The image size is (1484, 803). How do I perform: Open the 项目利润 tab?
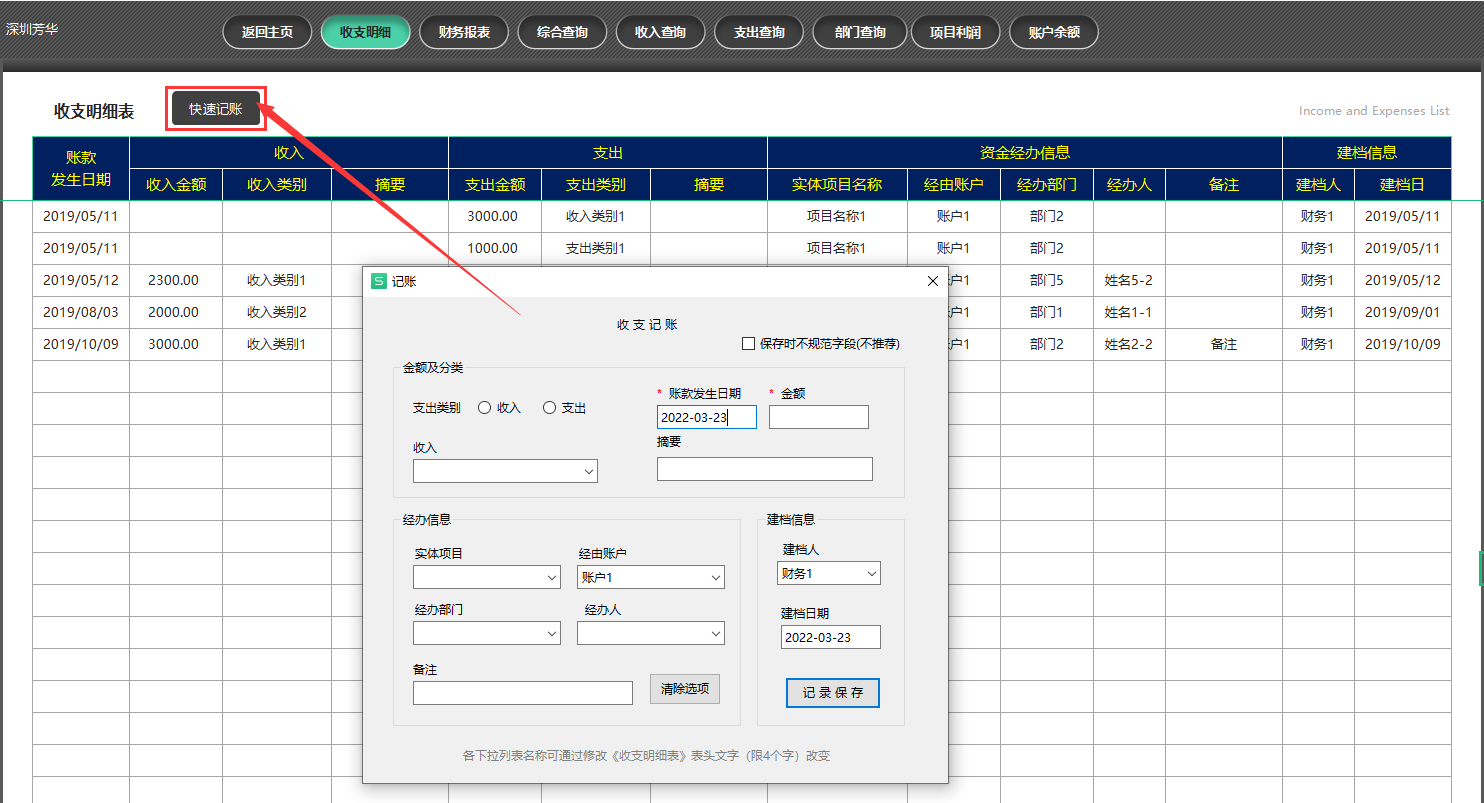[x=955, y=31]
